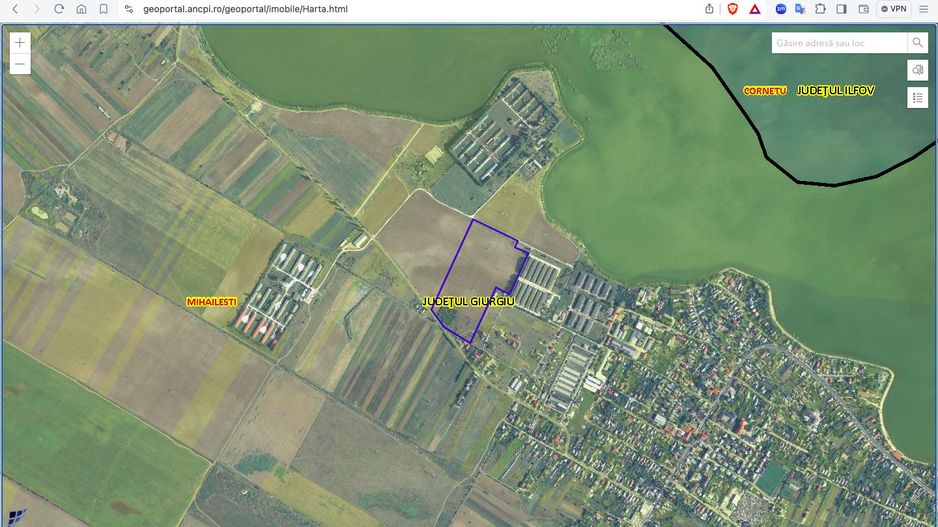
Task: Open the browser home page
Action: 81,9
